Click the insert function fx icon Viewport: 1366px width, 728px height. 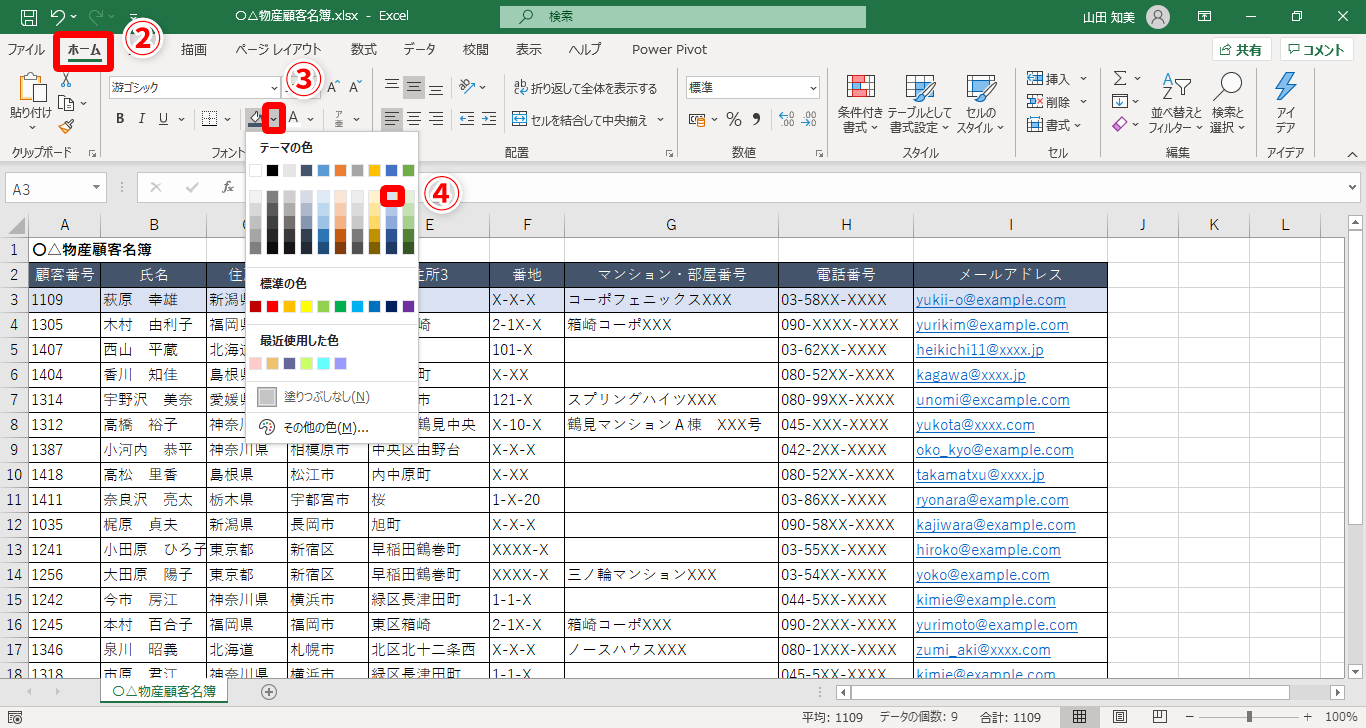tap(228, 187)
